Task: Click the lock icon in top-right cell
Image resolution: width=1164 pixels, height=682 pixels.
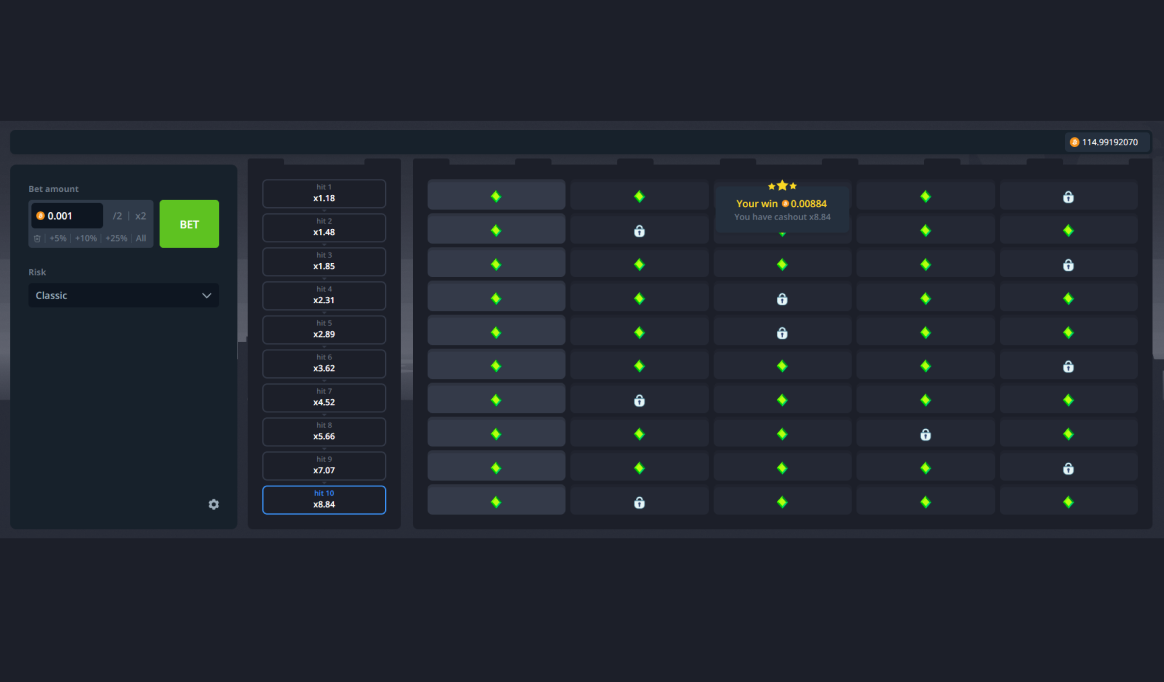Action: click(x=1068, y=197)
